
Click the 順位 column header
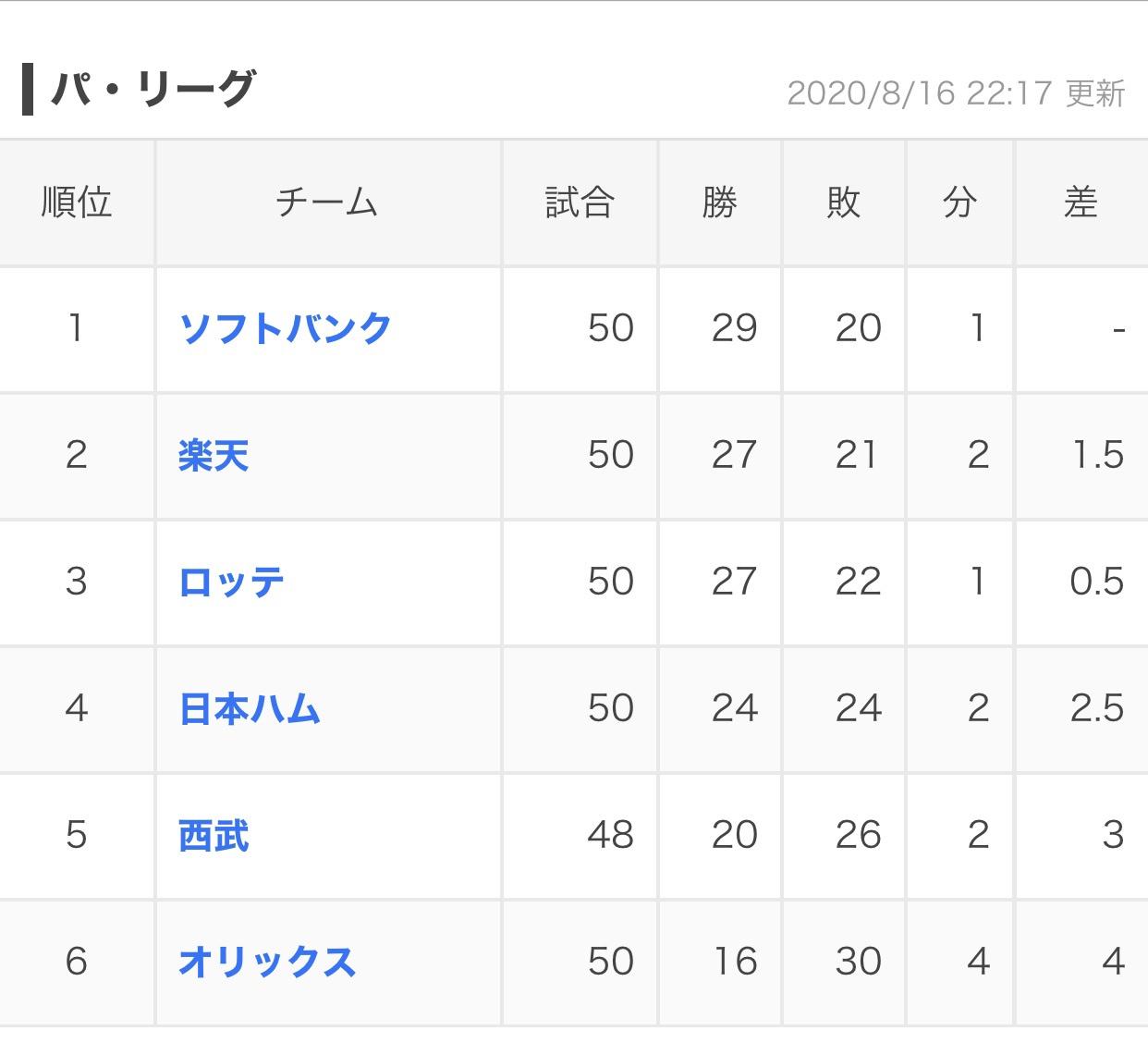coord(77,202)
